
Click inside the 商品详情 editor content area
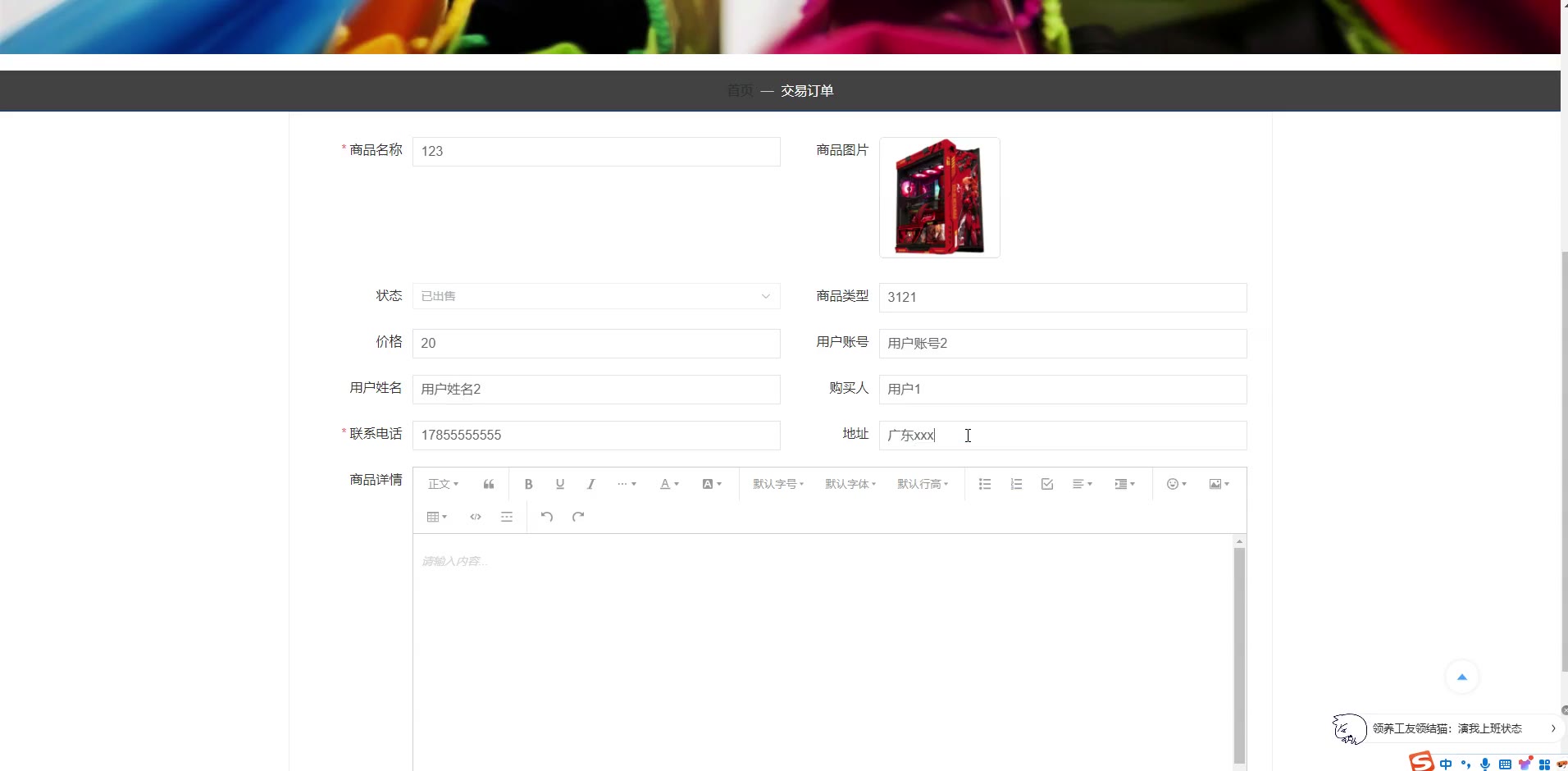[823, 652]
